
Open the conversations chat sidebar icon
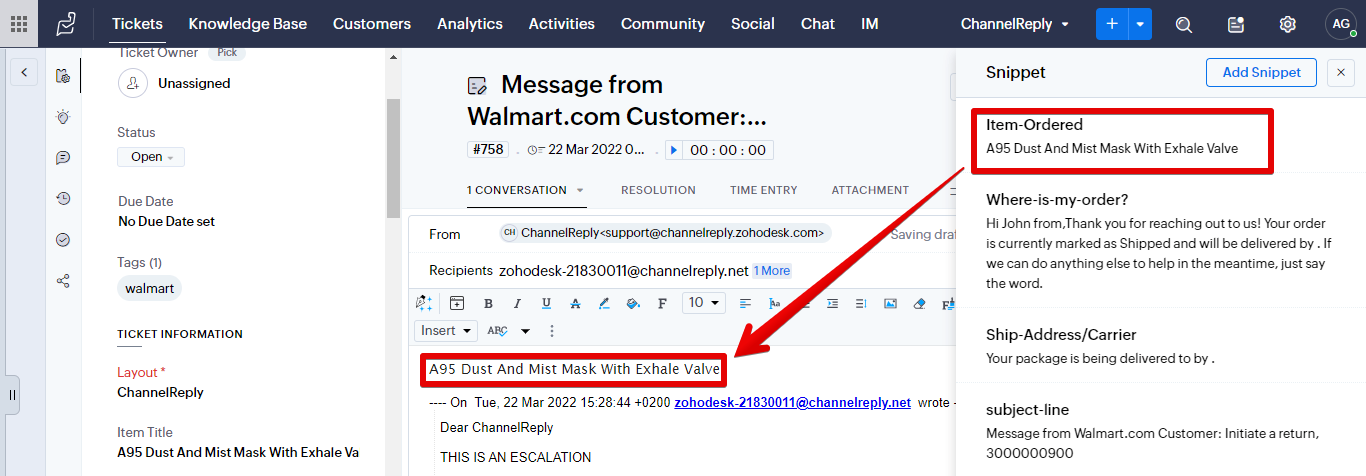pos(63,158)
